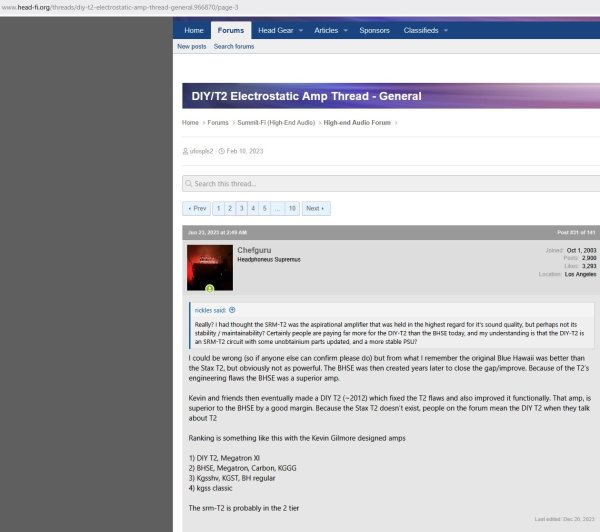Image resolution: width=600 pixels, height=532 pixels.
Task: Open the Classifieds menu item
Action: click(421, 30)
